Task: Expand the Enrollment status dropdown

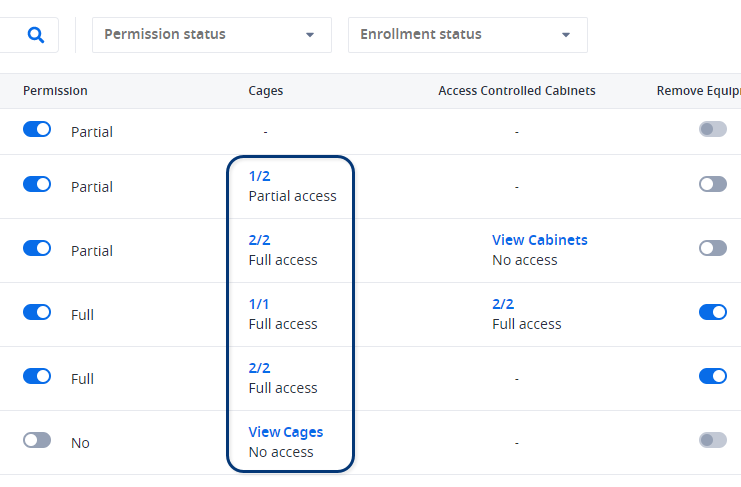Action: pyautogui.click(x=468, y=35)
